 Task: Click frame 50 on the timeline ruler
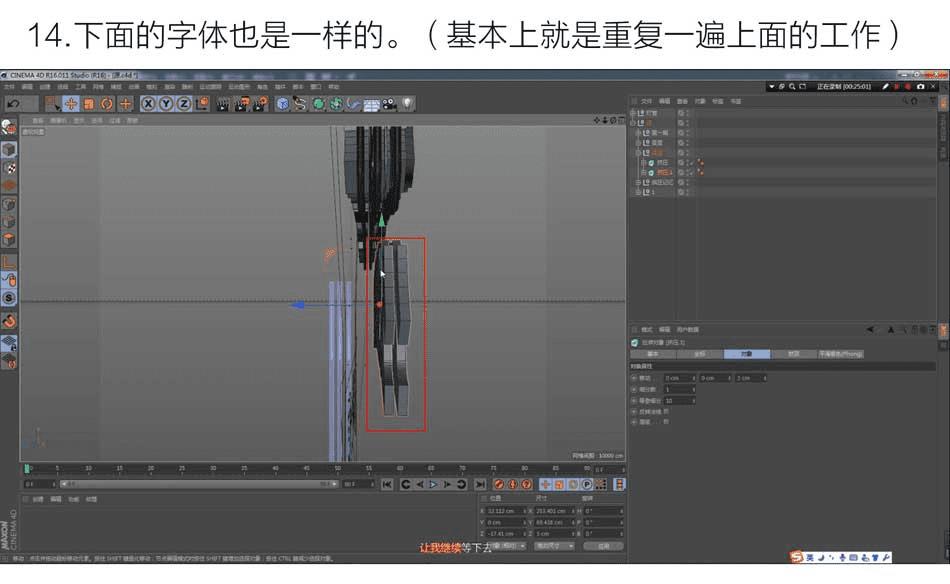tap(338, 468)
